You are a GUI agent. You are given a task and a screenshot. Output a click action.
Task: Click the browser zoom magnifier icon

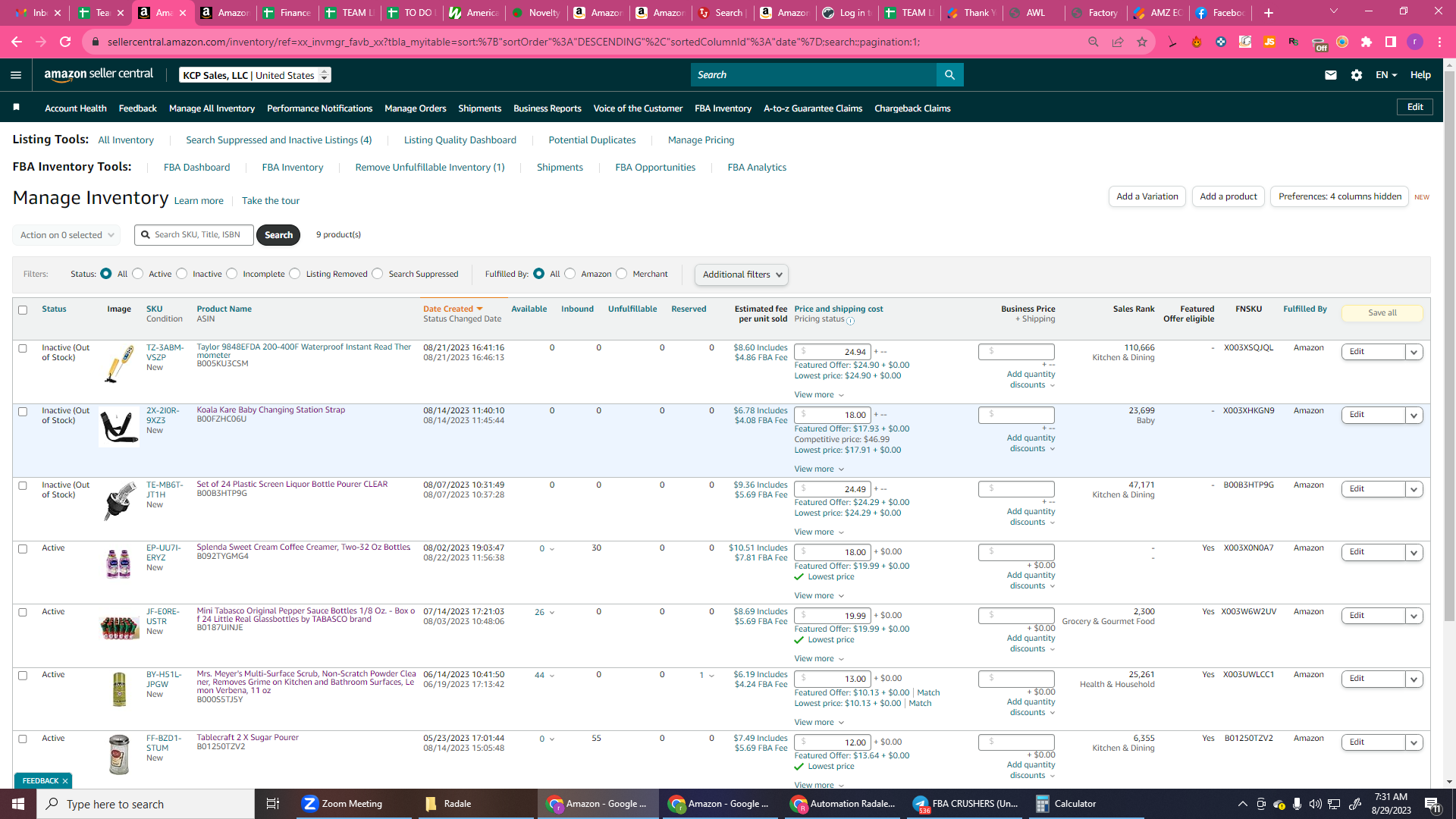(x=1094, y=42)
